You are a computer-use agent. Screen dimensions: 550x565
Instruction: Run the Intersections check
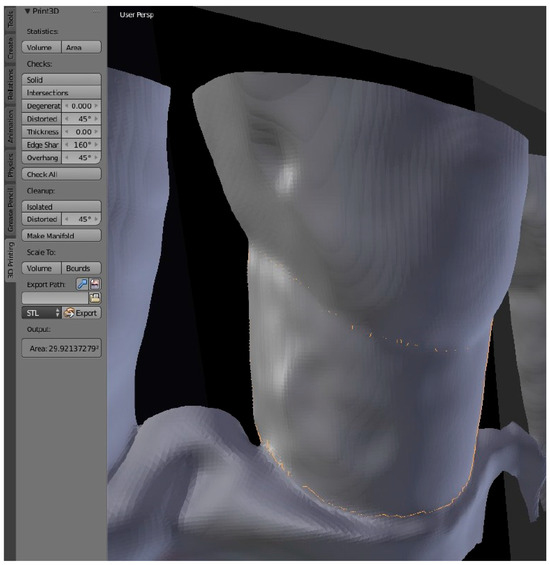61,93
